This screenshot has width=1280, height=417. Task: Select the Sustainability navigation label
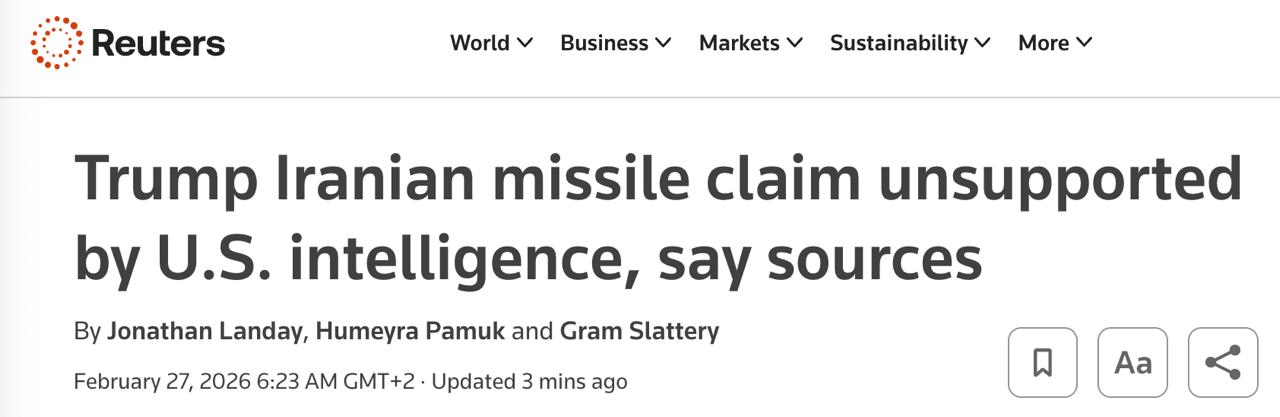[899, 43]
